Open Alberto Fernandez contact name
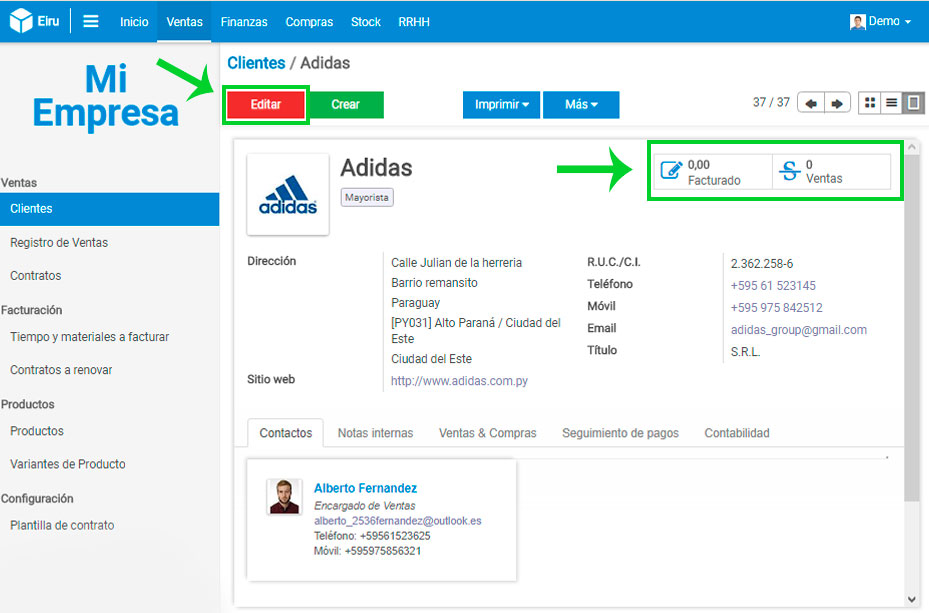929x613 pixels. 365,488
